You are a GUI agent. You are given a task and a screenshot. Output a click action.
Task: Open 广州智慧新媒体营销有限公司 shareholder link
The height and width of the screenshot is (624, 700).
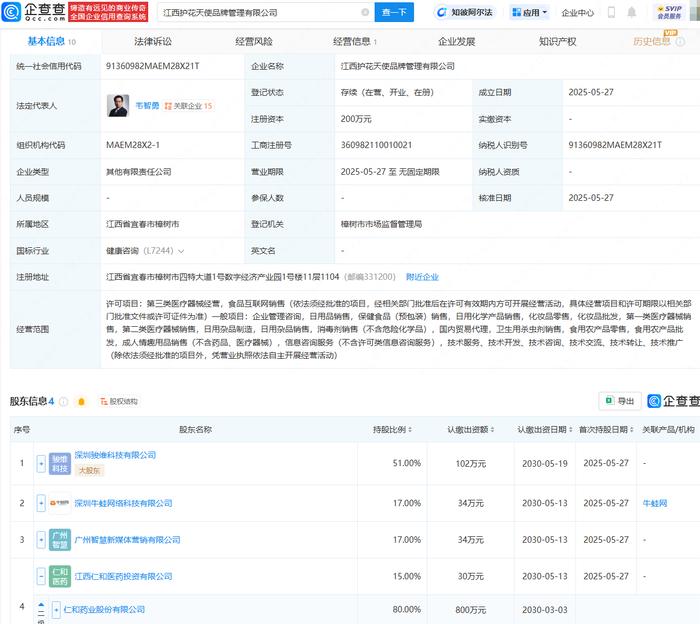(127, 540)
